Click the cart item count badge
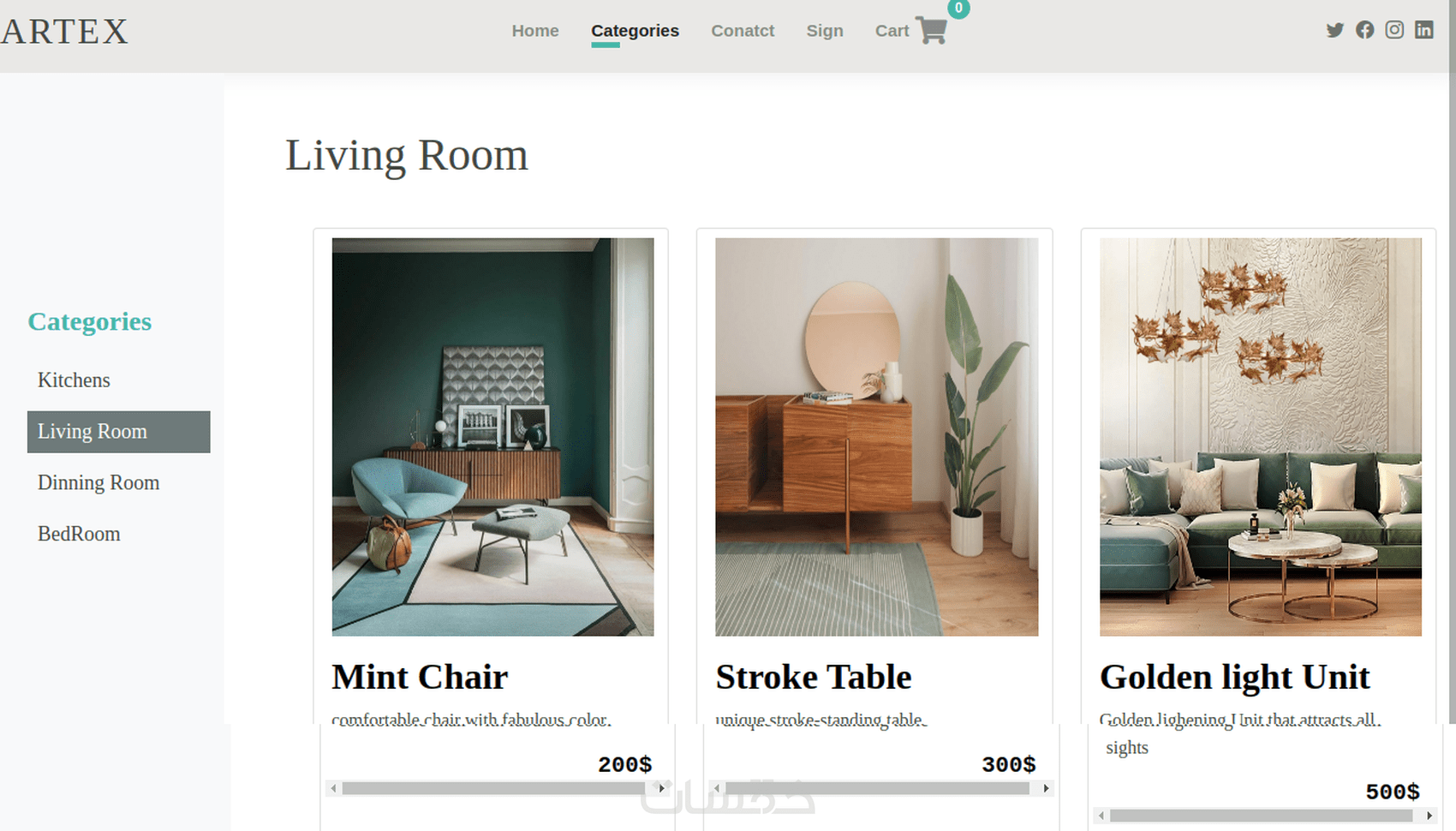Screen dimensions: 1456x831 coord(958,8)
